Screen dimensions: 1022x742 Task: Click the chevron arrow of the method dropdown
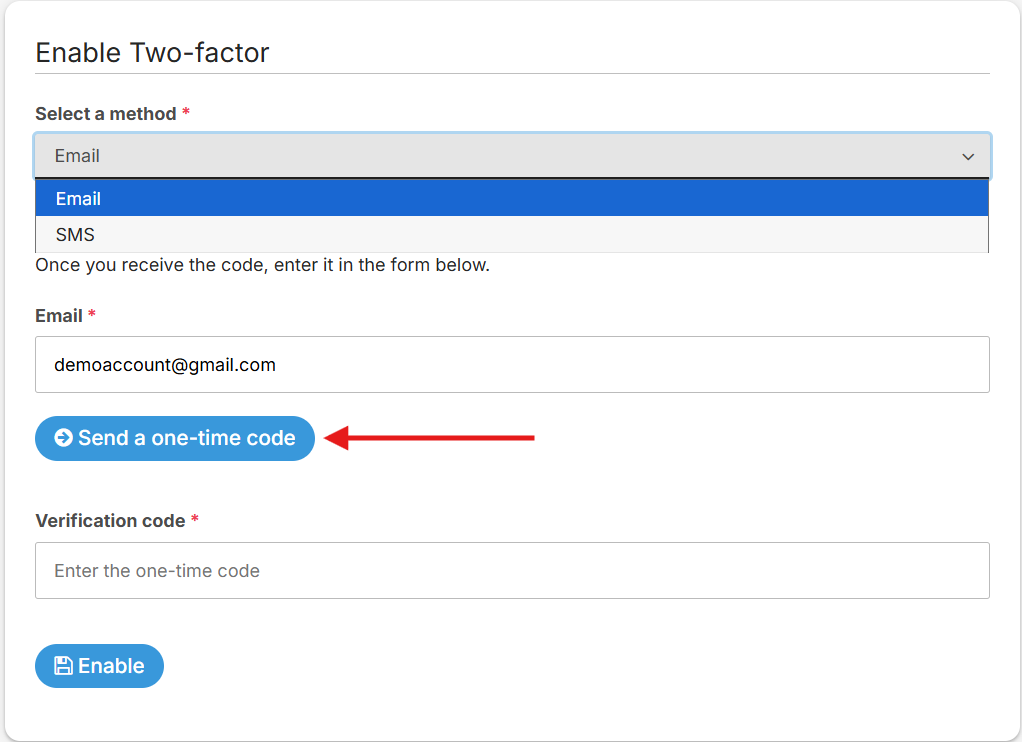pyautogui.click(x=967, y=157)
